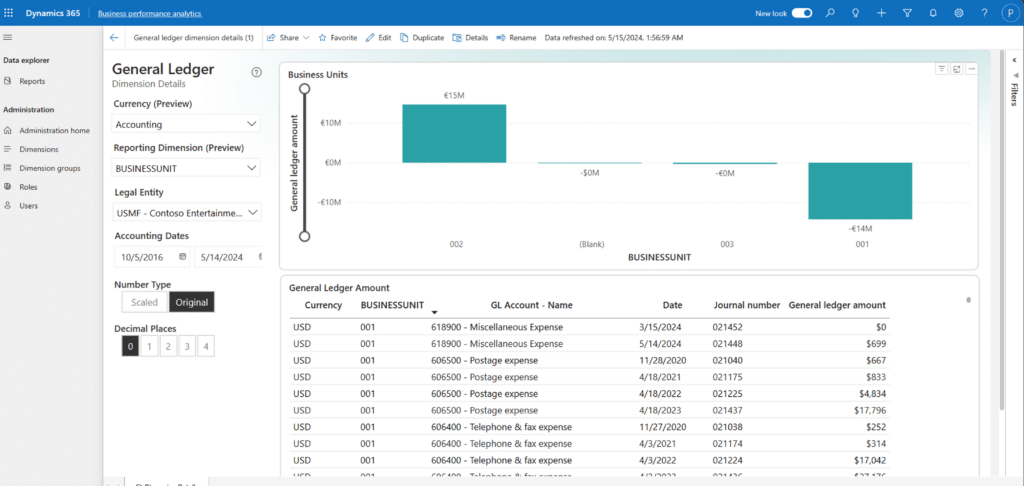The height and width of the screenshot is (486, 1024).
Task: Click the report vertical scrollbar
Action: 1002,230
